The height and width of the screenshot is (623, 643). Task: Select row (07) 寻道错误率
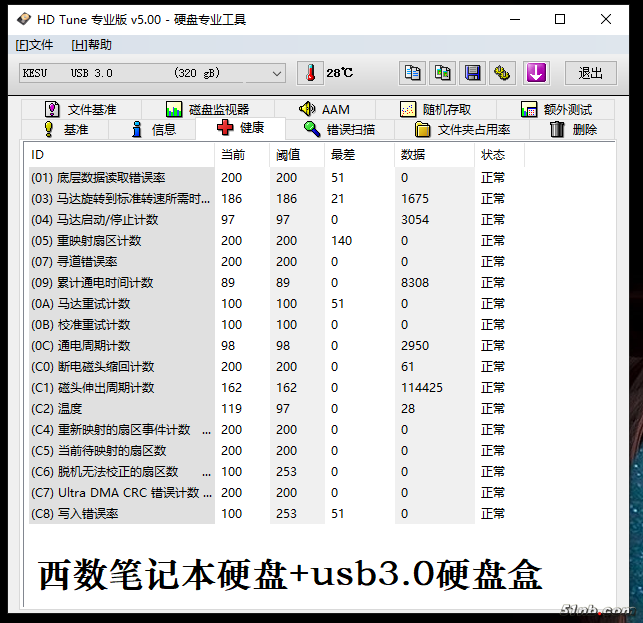coord(277,261)
